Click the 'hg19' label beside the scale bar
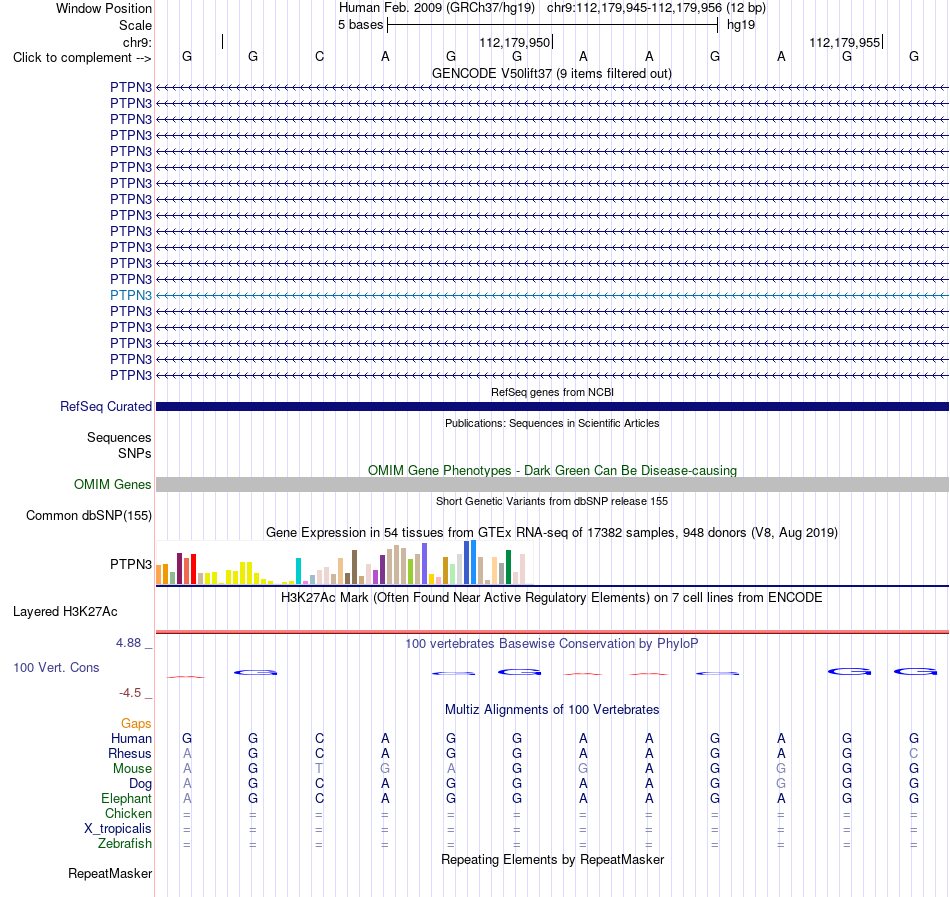 (741, 25)
